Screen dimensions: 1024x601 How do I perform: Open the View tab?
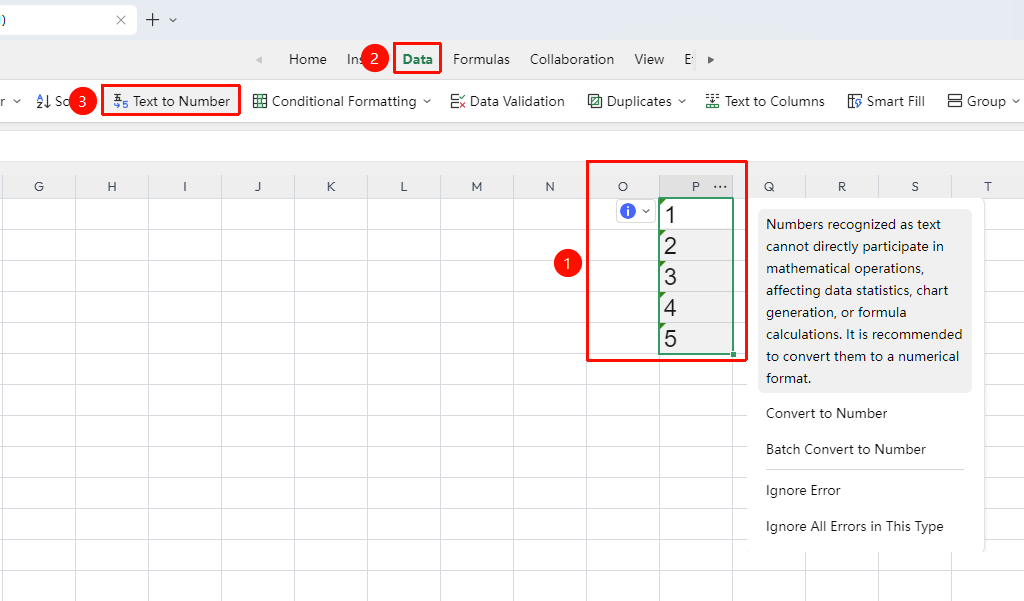[649, 59]
